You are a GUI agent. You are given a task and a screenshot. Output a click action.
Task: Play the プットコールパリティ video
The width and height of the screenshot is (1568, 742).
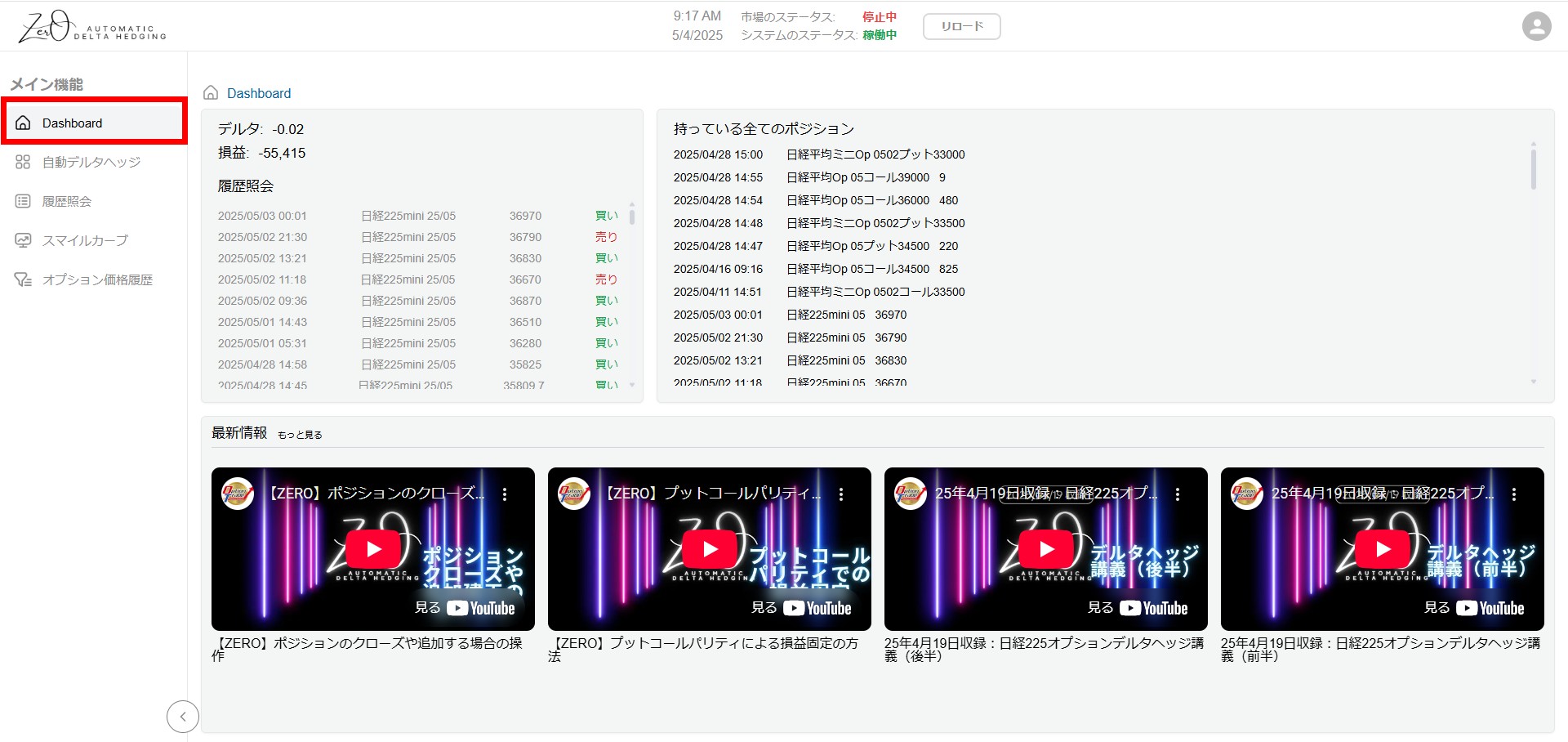[x=710, y=549]
